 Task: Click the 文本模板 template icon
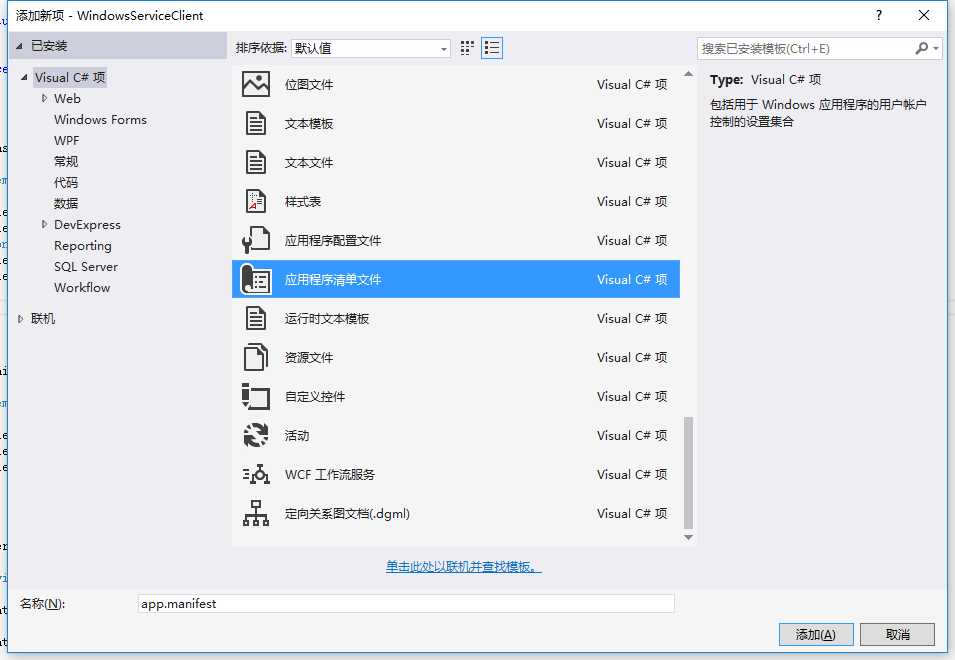coord(256,124)
